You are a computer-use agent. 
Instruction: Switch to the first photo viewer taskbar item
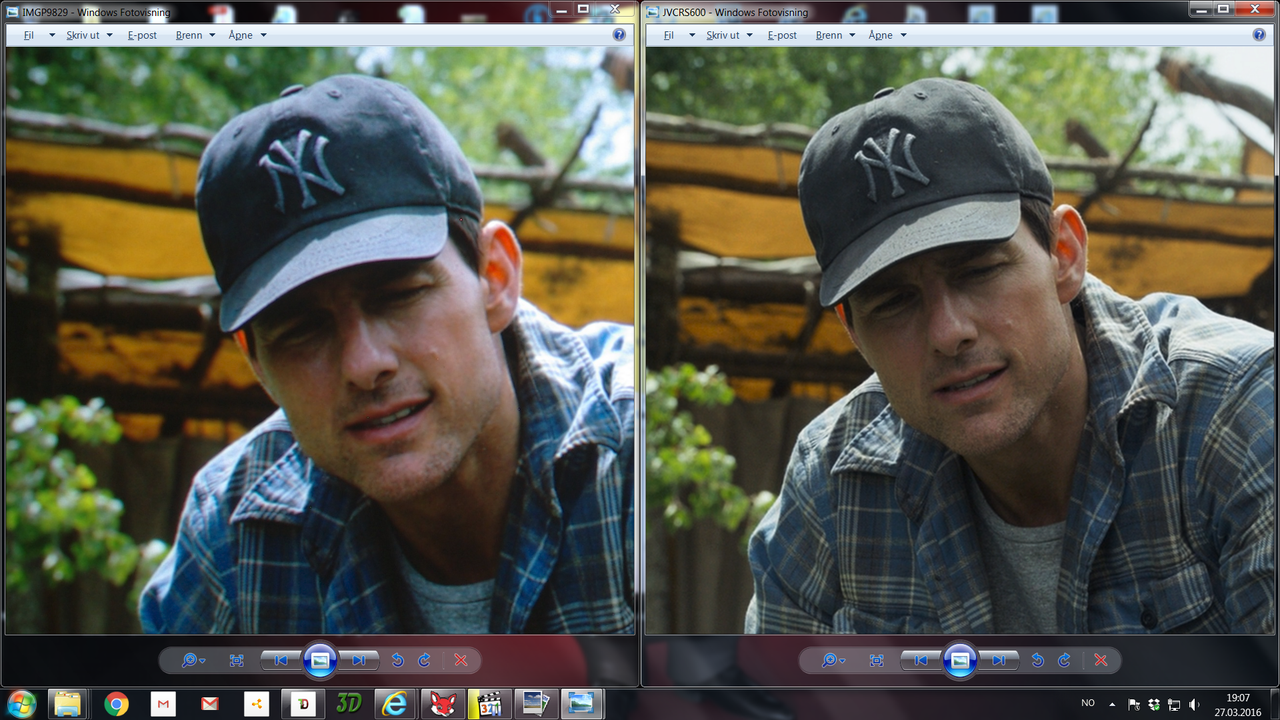tap(536, 704)
